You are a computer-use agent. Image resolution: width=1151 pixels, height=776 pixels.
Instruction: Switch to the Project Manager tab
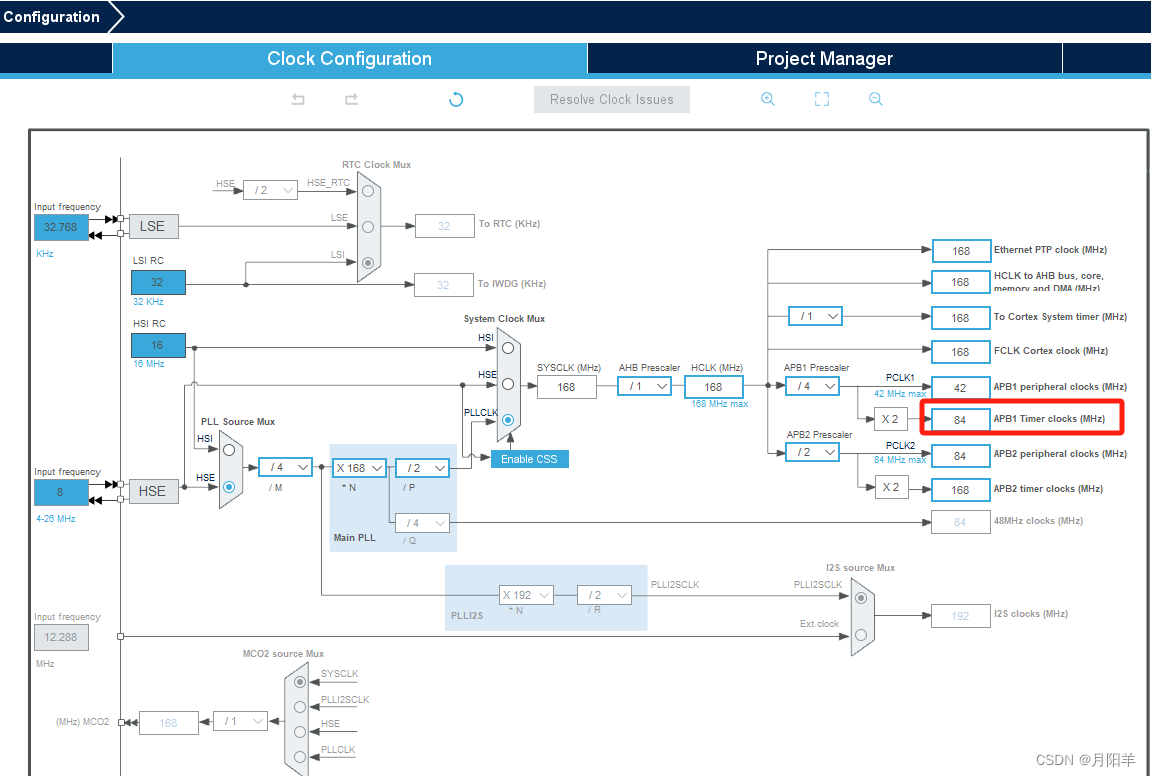[823, 59]
